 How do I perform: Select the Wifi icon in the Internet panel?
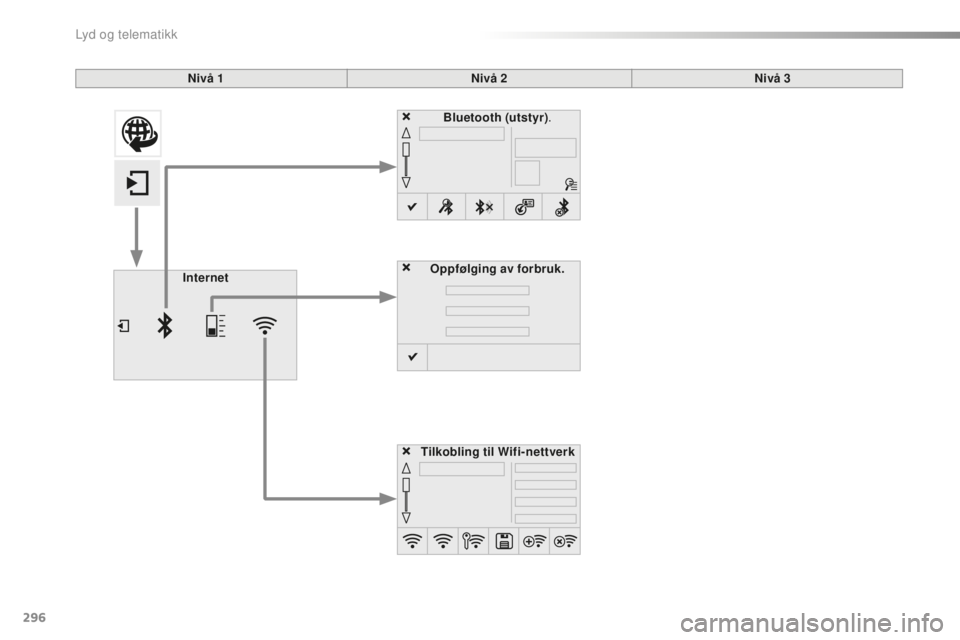[265, 326]
